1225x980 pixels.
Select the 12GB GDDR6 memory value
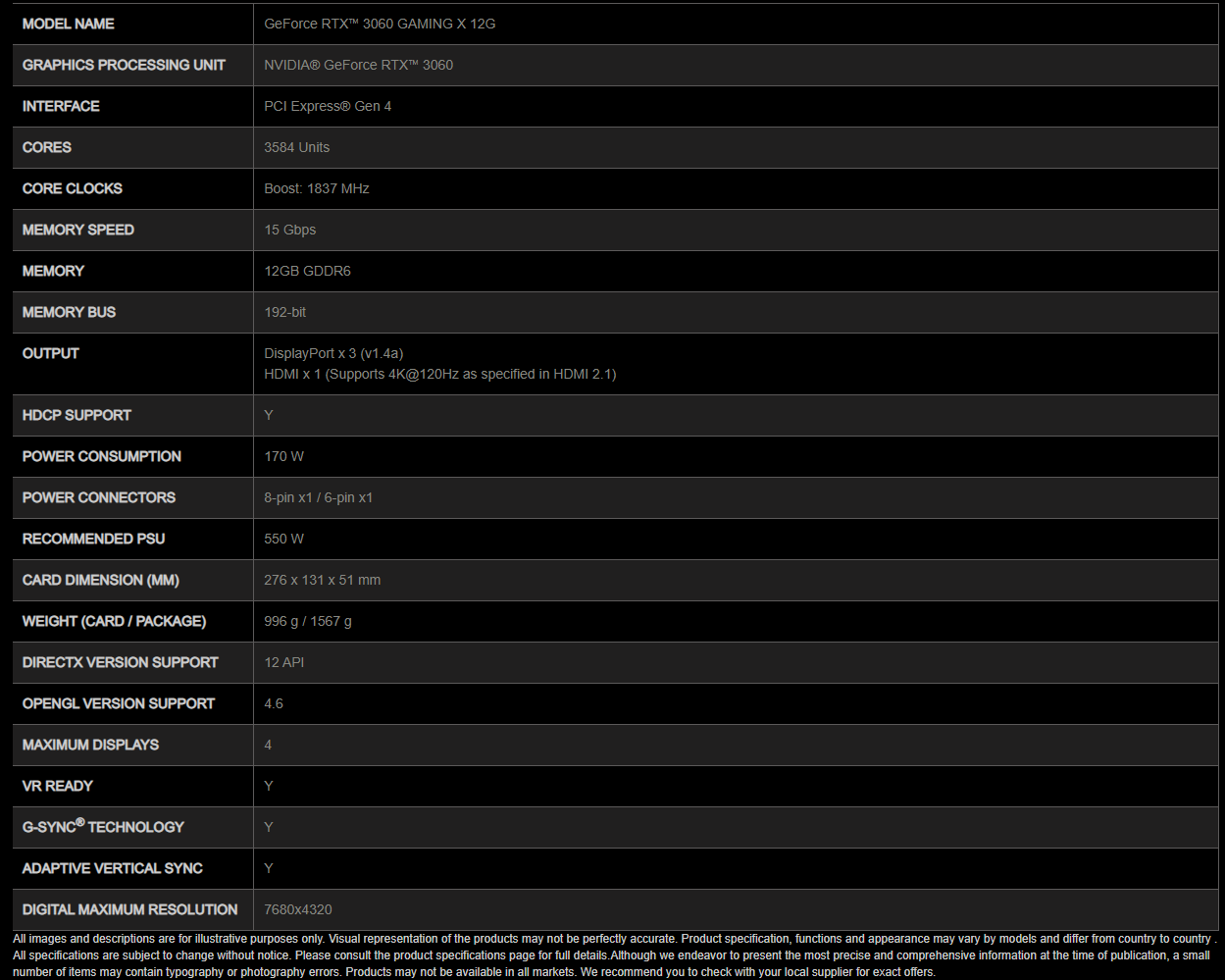(307, 271)
